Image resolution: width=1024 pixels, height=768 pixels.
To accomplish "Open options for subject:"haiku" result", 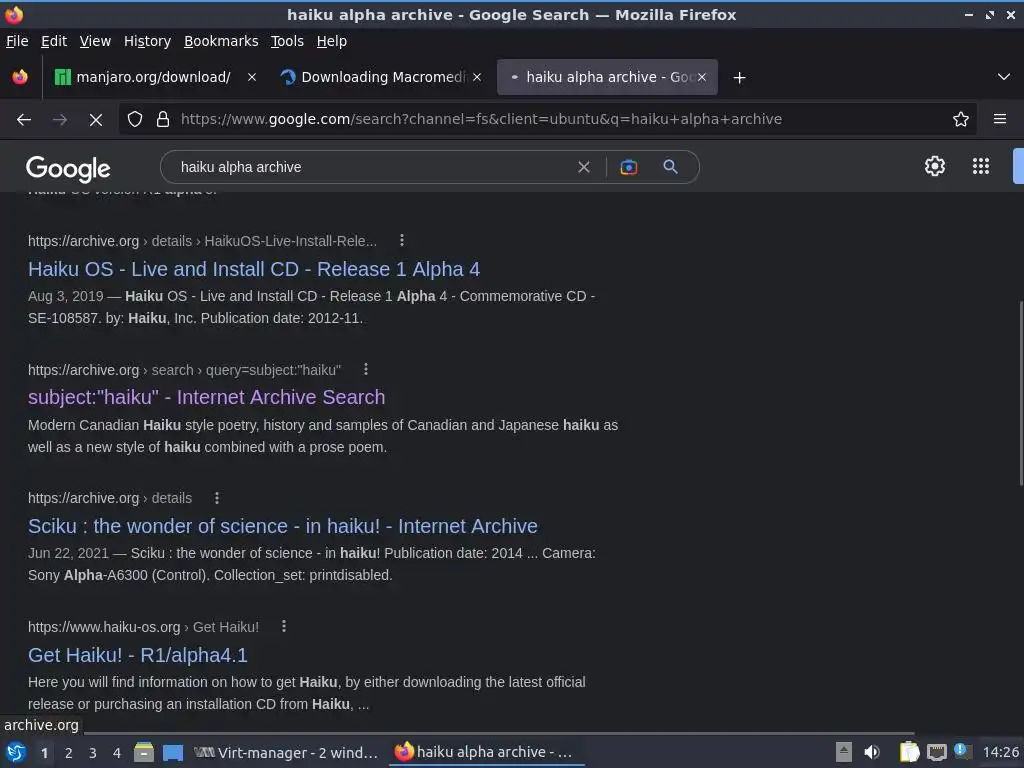I will pos(366,369).
